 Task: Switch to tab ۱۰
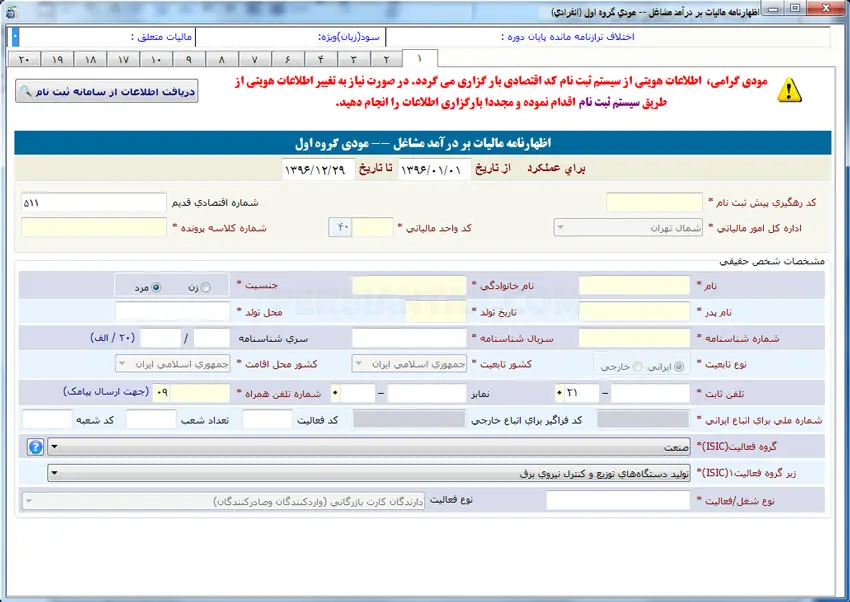coord(156,59)
